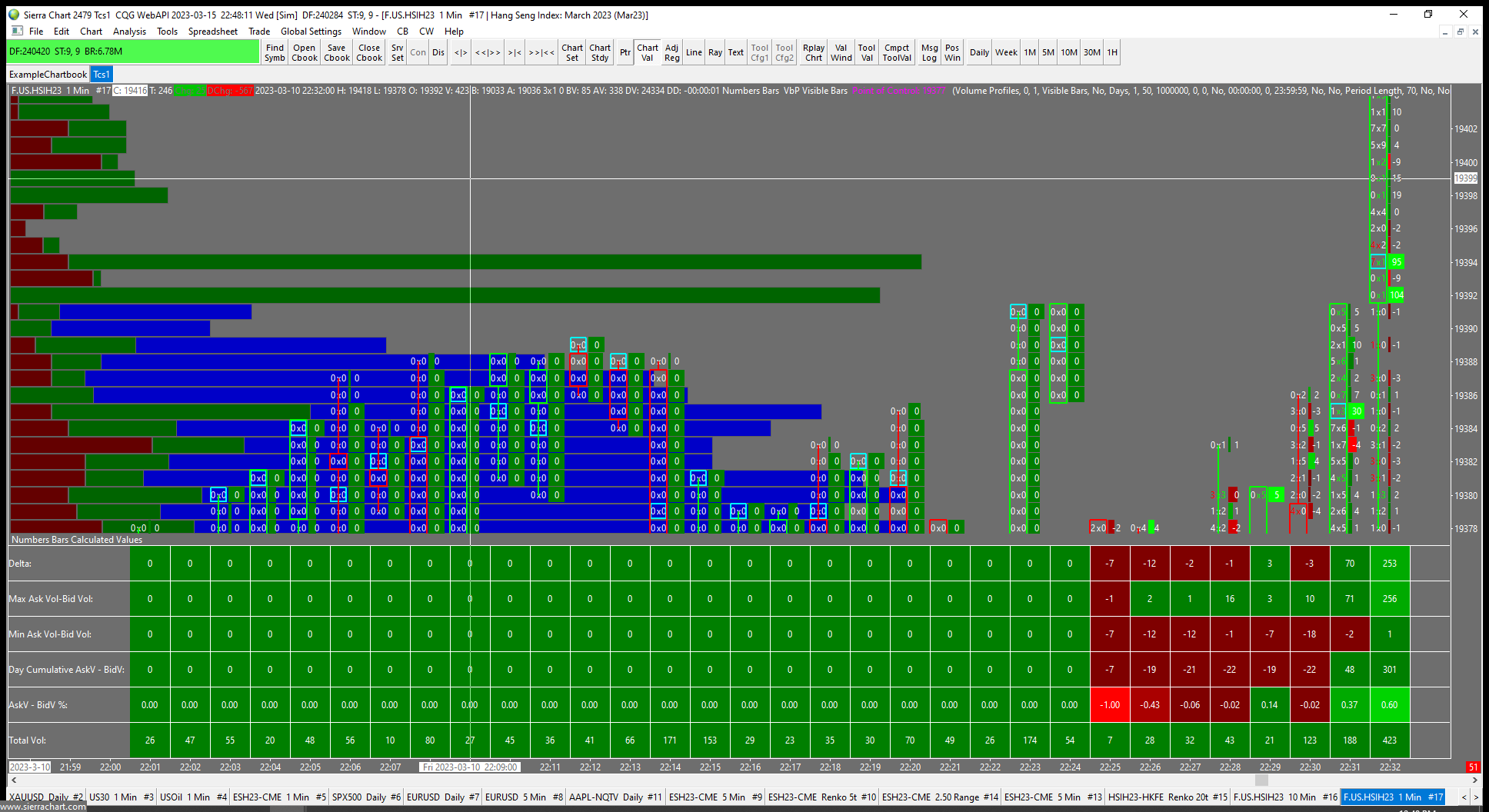Screen dimensions: 1489x812
Task: Set timeframe to 10M
Action: click(1069, 52)
